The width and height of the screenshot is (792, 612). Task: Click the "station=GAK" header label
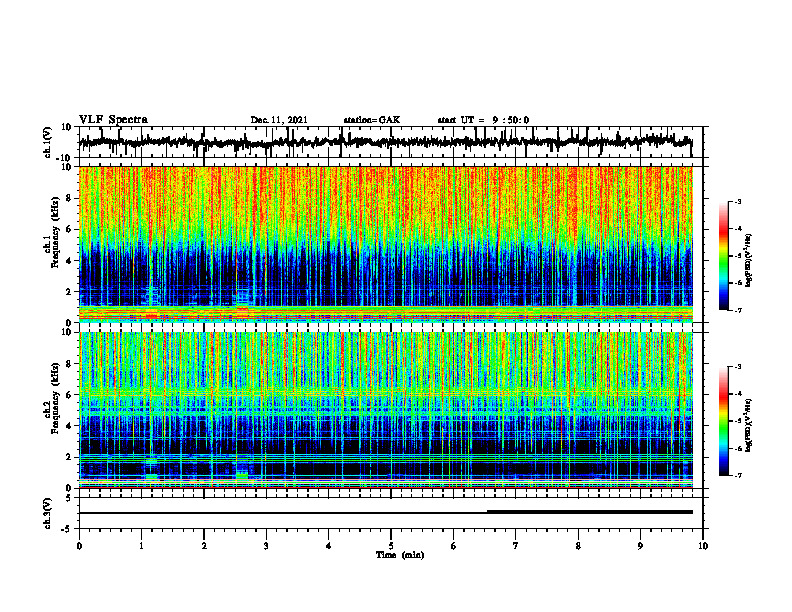pos(372,120)
